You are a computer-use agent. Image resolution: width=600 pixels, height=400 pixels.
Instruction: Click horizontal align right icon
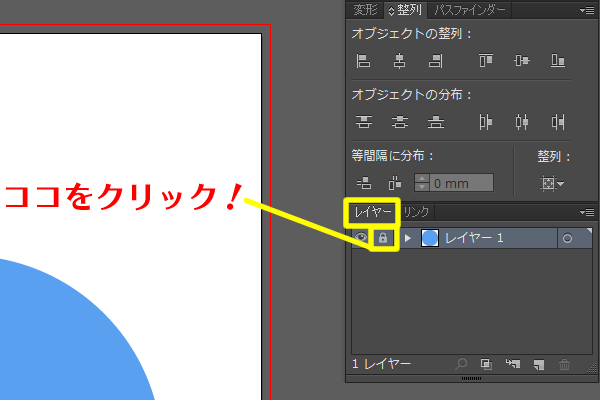435,61
